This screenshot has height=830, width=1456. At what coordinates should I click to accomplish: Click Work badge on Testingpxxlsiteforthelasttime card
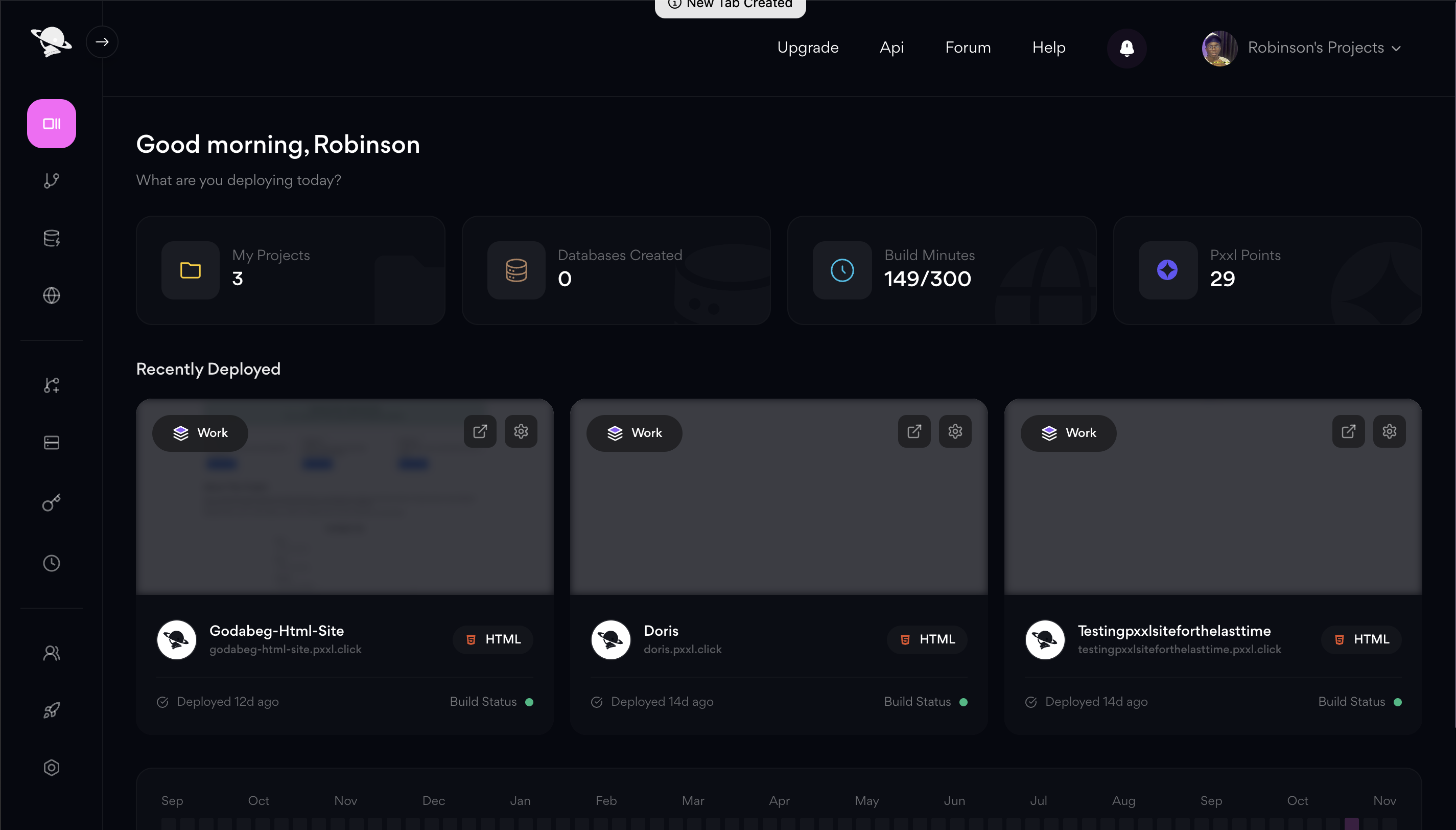1068,433
